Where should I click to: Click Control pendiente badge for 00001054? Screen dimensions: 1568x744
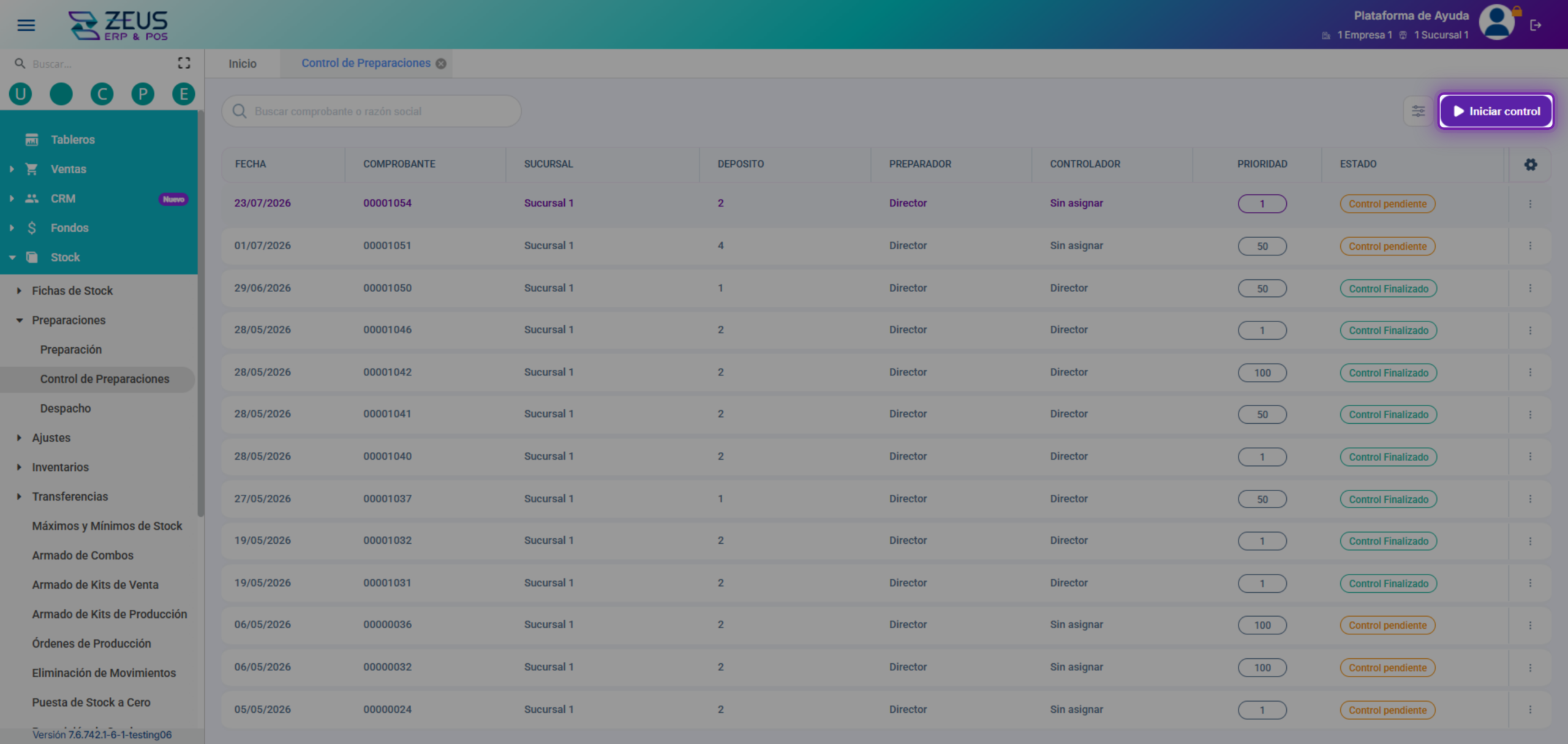point(1387,204)
